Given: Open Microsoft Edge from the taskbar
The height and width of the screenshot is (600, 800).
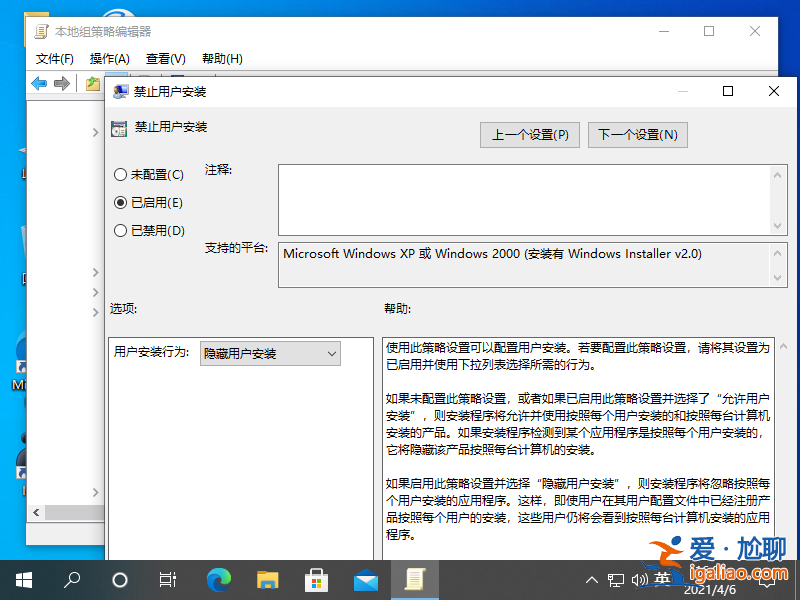Looking at the screenshot, I should pos(218,580).
